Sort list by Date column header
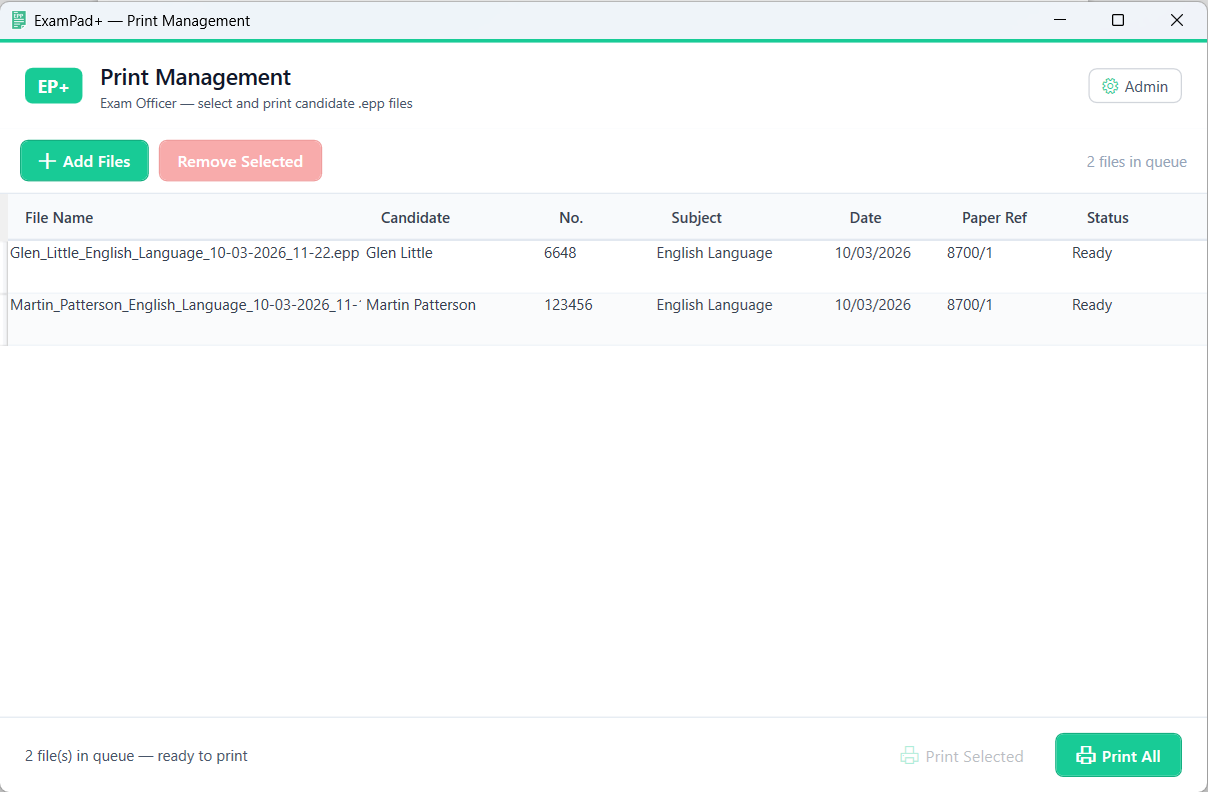The width and height of the screenshot is (1208, 792). click(x=865, y=218)
